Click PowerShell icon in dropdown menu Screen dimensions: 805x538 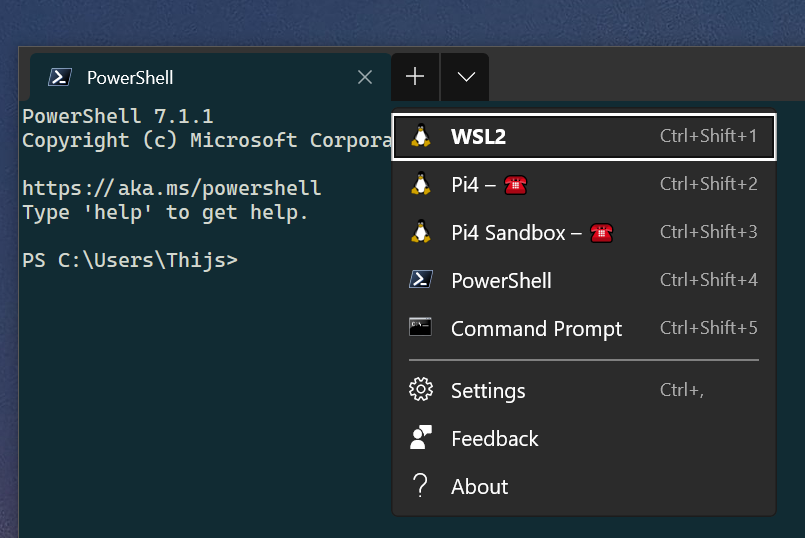421,280
